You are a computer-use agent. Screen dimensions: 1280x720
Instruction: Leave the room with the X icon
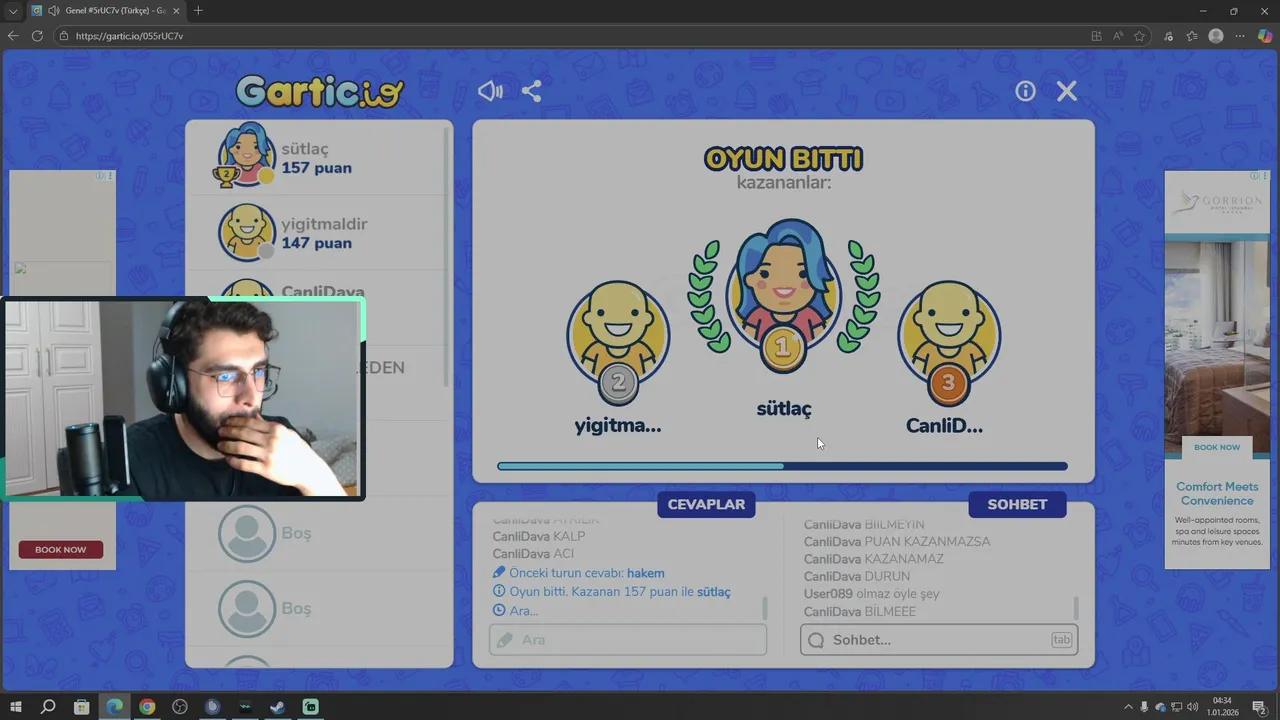click(1067, 91)
